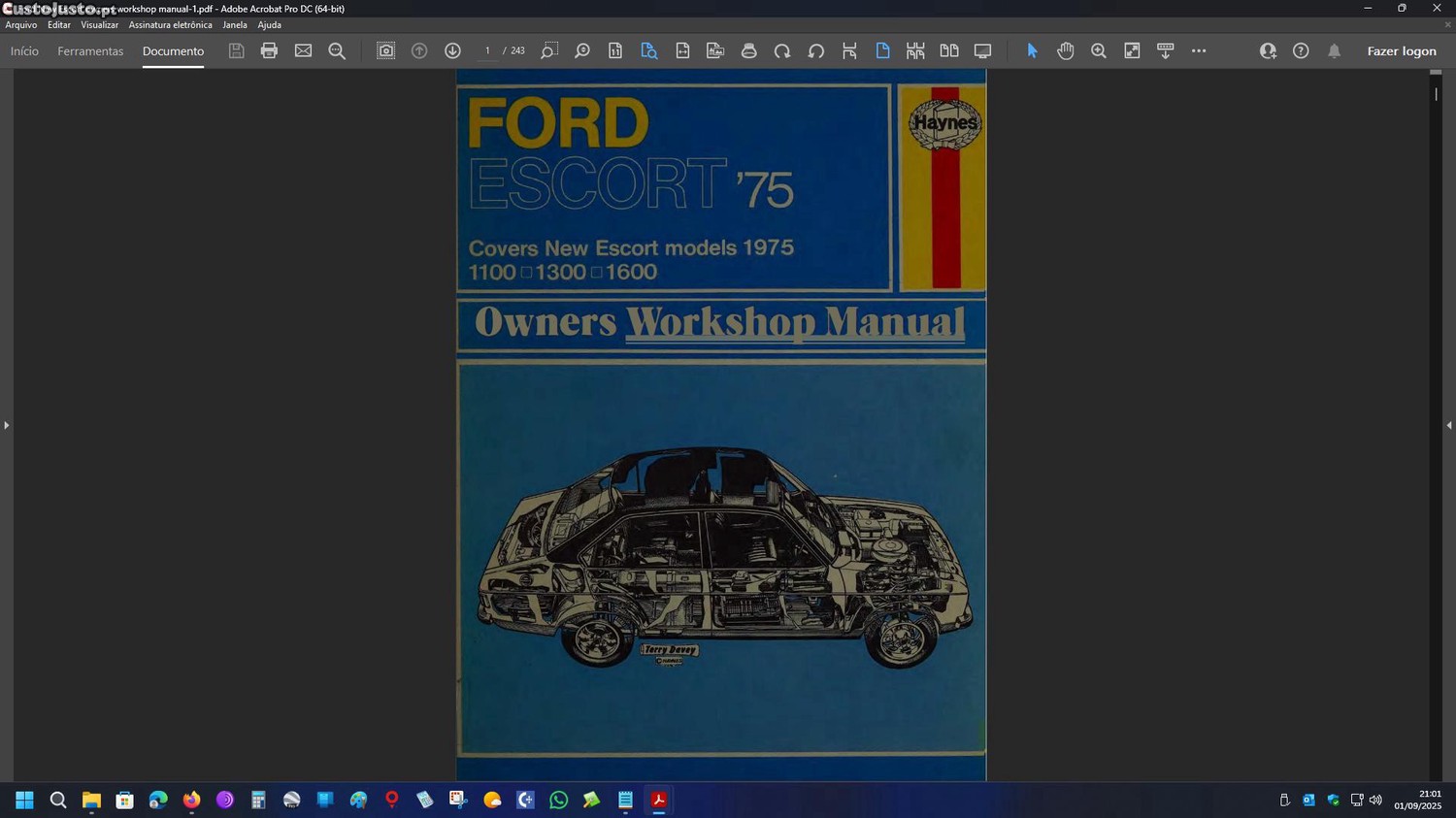Click the Print file icon
The image size is (1456, 818).
click(269, 50)
